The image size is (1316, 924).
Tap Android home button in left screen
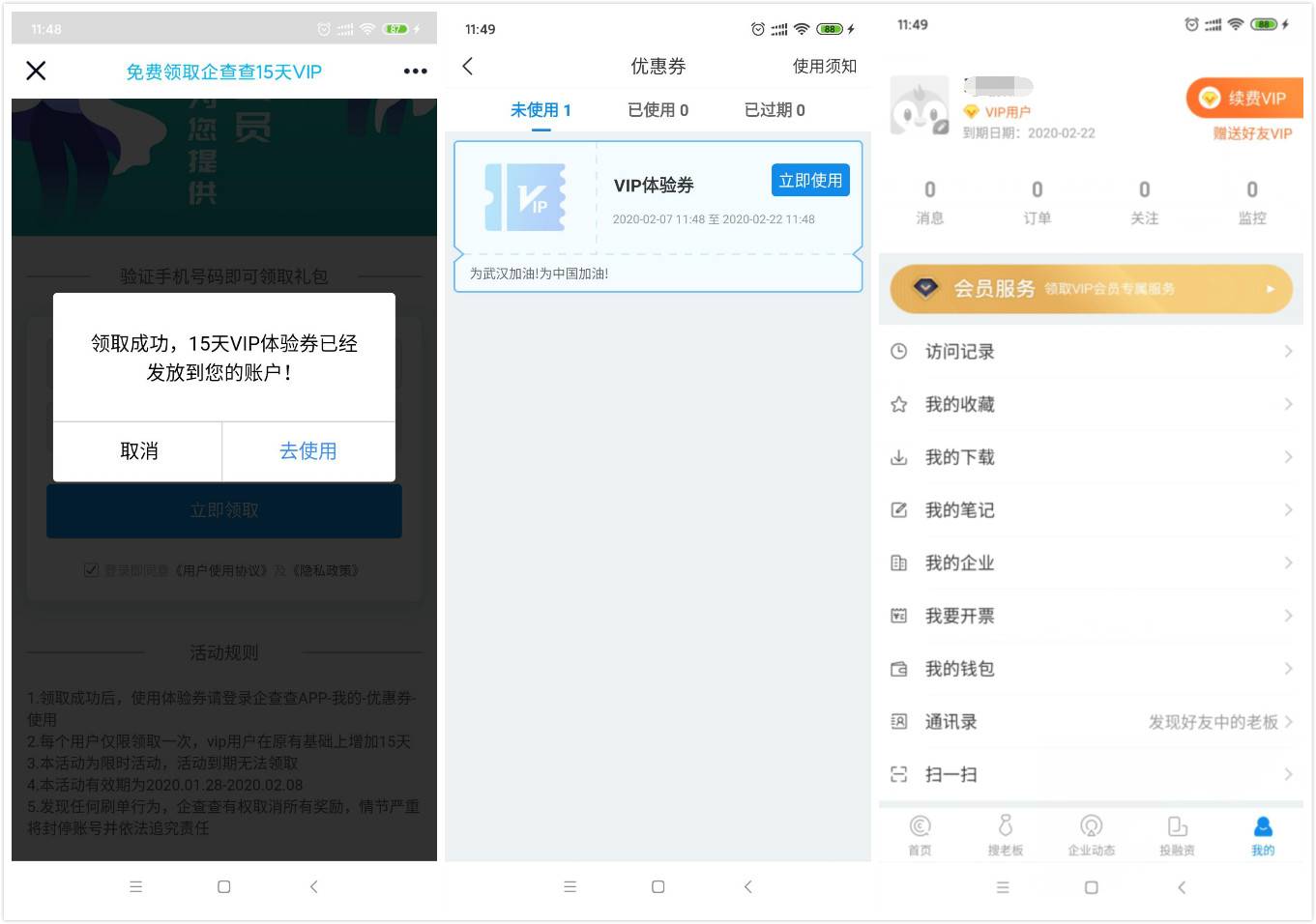224,886
